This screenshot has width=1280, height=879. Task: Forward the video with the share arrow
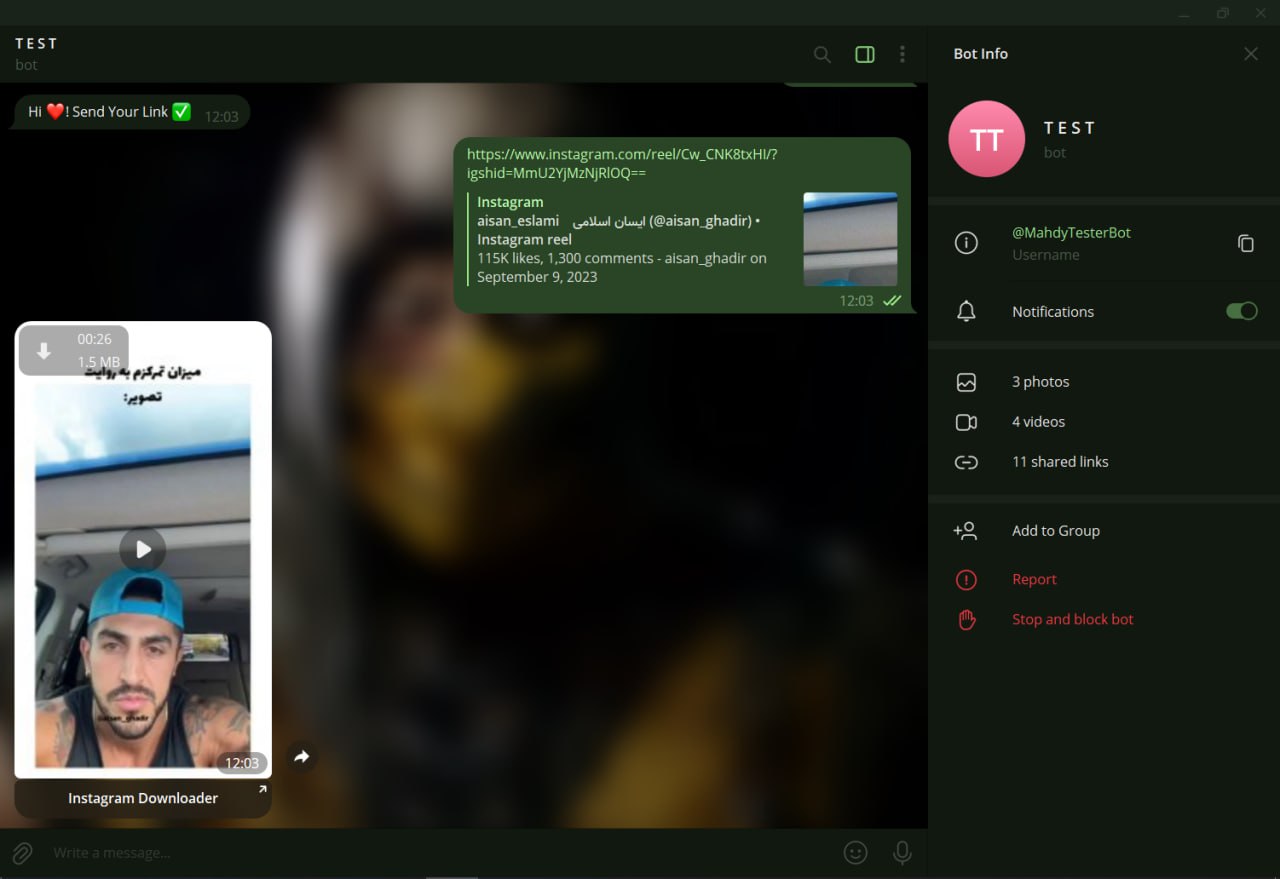[302, 757]
